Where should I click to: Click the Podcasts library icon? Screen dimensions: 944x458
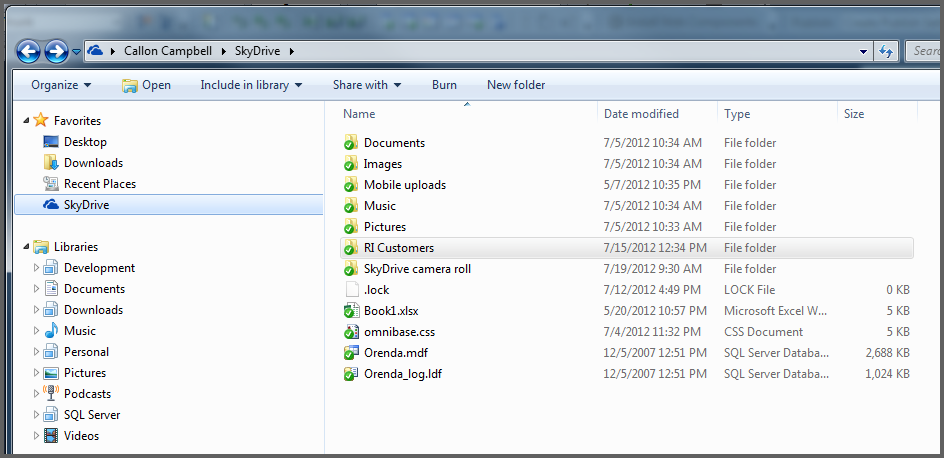pos(51,394)
